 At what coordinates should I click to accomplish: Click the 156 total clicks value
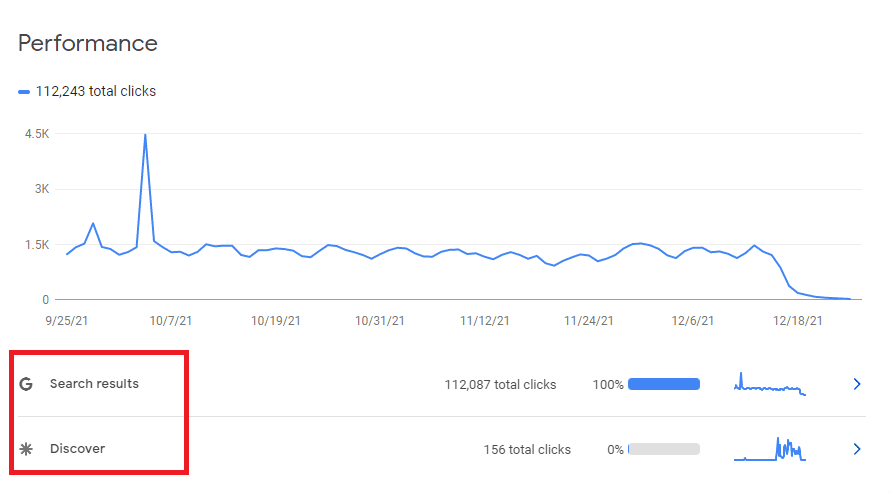pyautogui.click(x=527, y=449)
